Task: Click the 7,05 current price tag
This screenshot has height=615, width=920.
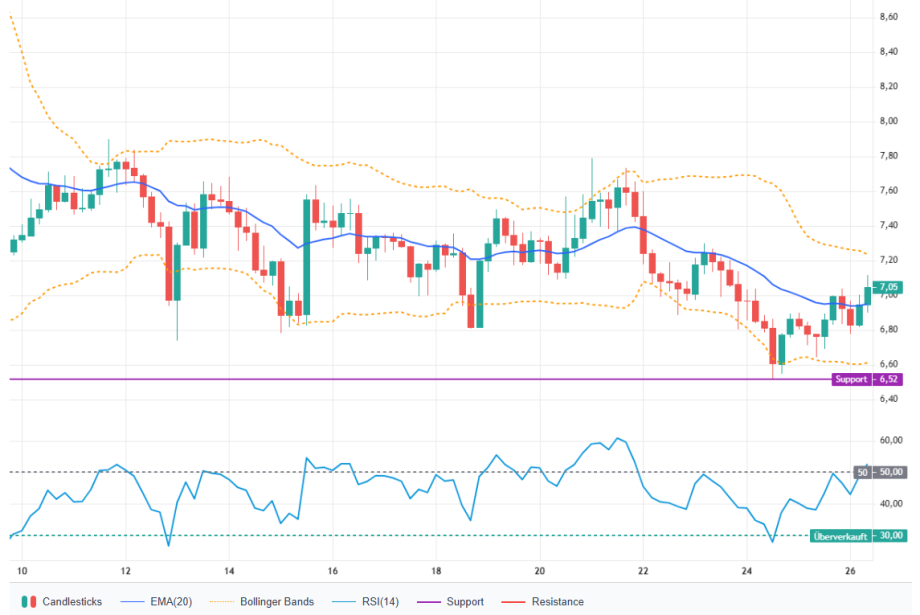Action: (888, 287)
